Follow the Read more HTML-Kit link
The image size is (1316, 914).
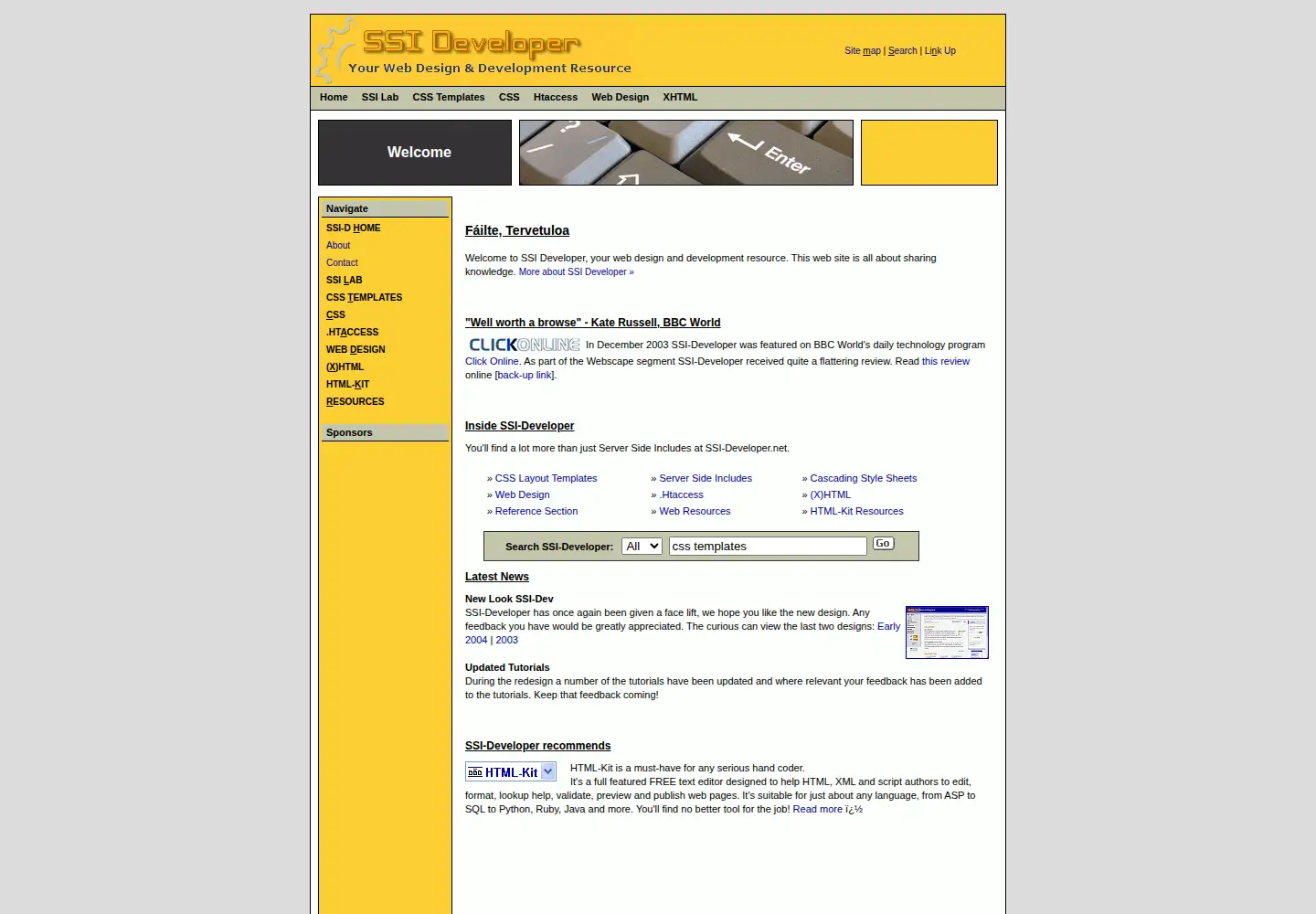(x=818, y=810)
